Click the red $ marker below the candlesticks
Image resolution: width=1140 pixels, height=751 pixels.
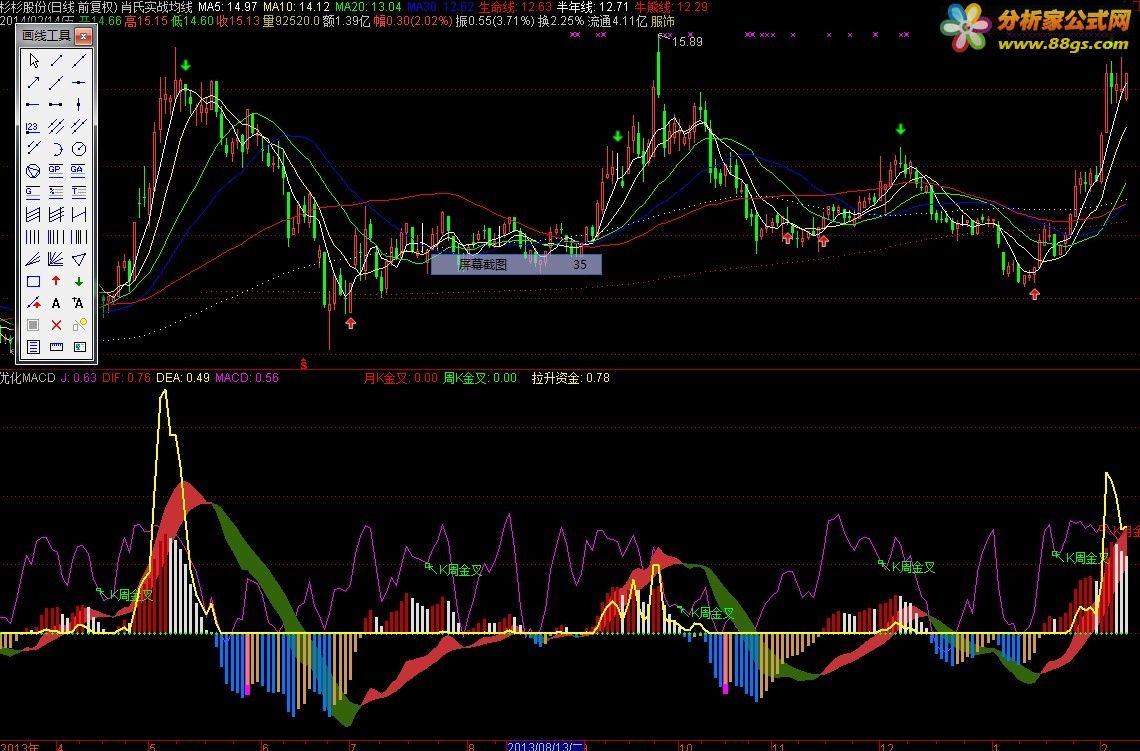click(303, 362)
